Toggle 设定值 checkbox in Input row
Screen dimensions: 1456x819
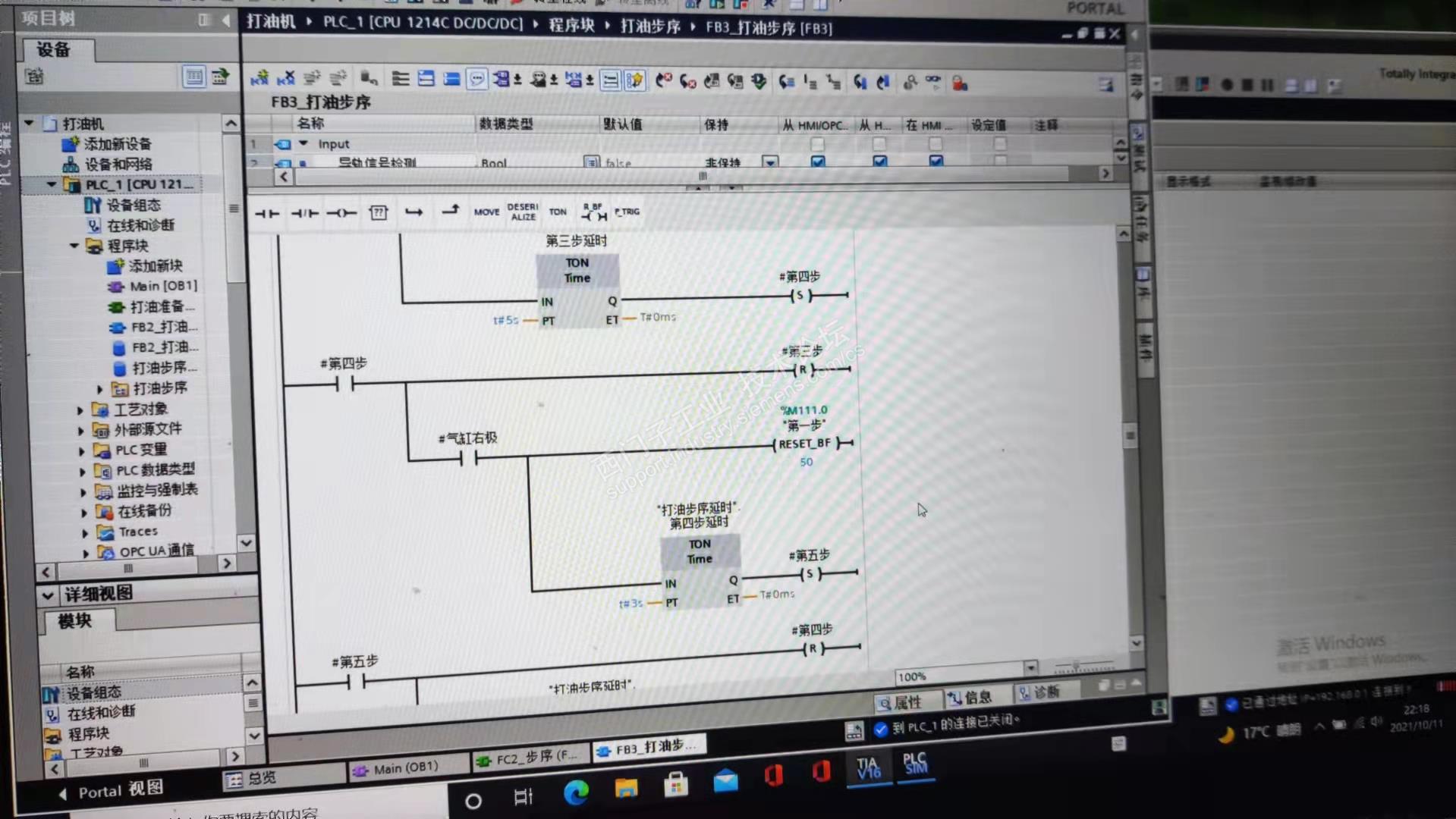click(x=1000, y=143)
